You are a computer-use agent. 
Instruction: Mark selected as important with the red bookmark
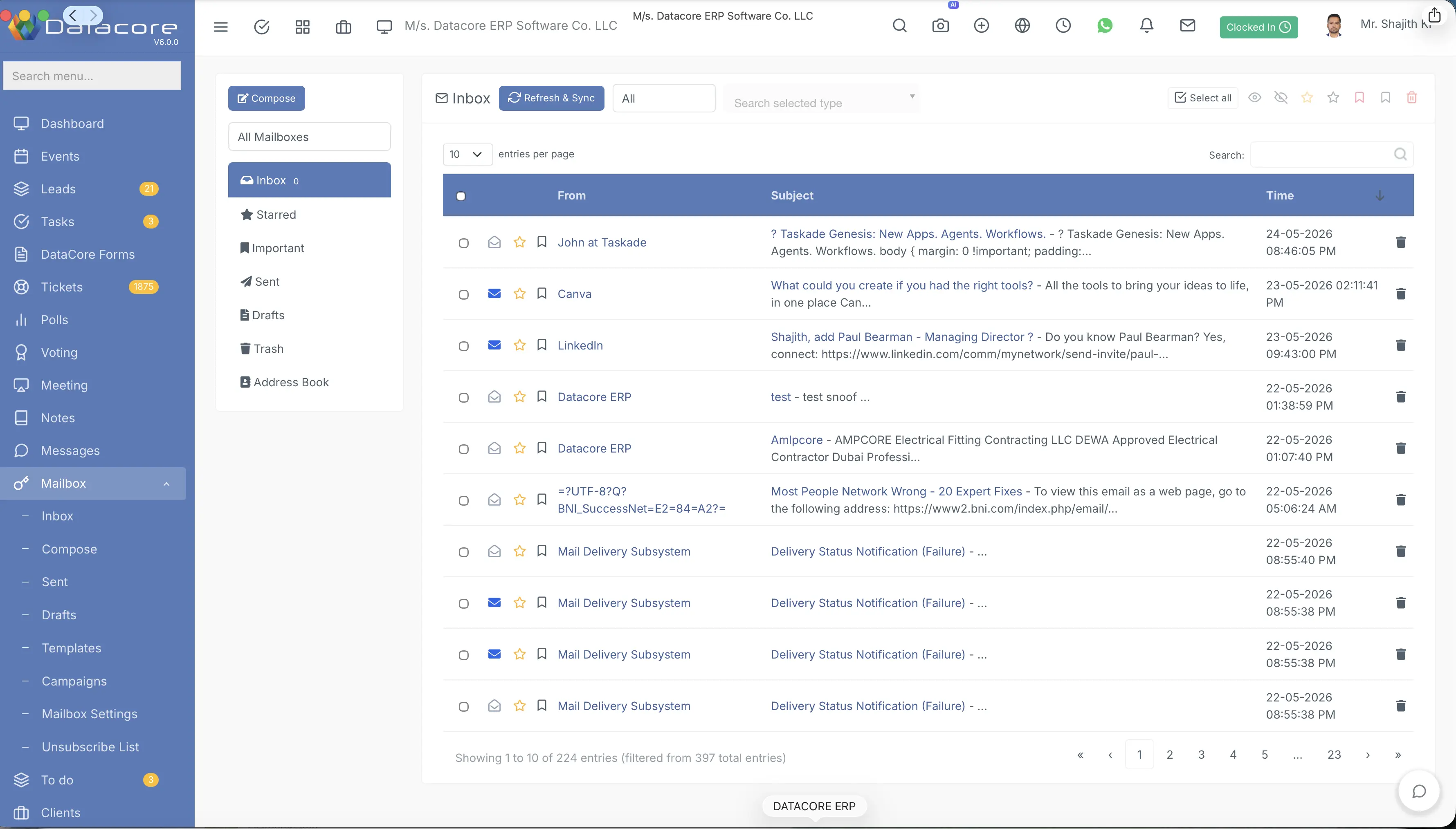tap(1359, 97)
